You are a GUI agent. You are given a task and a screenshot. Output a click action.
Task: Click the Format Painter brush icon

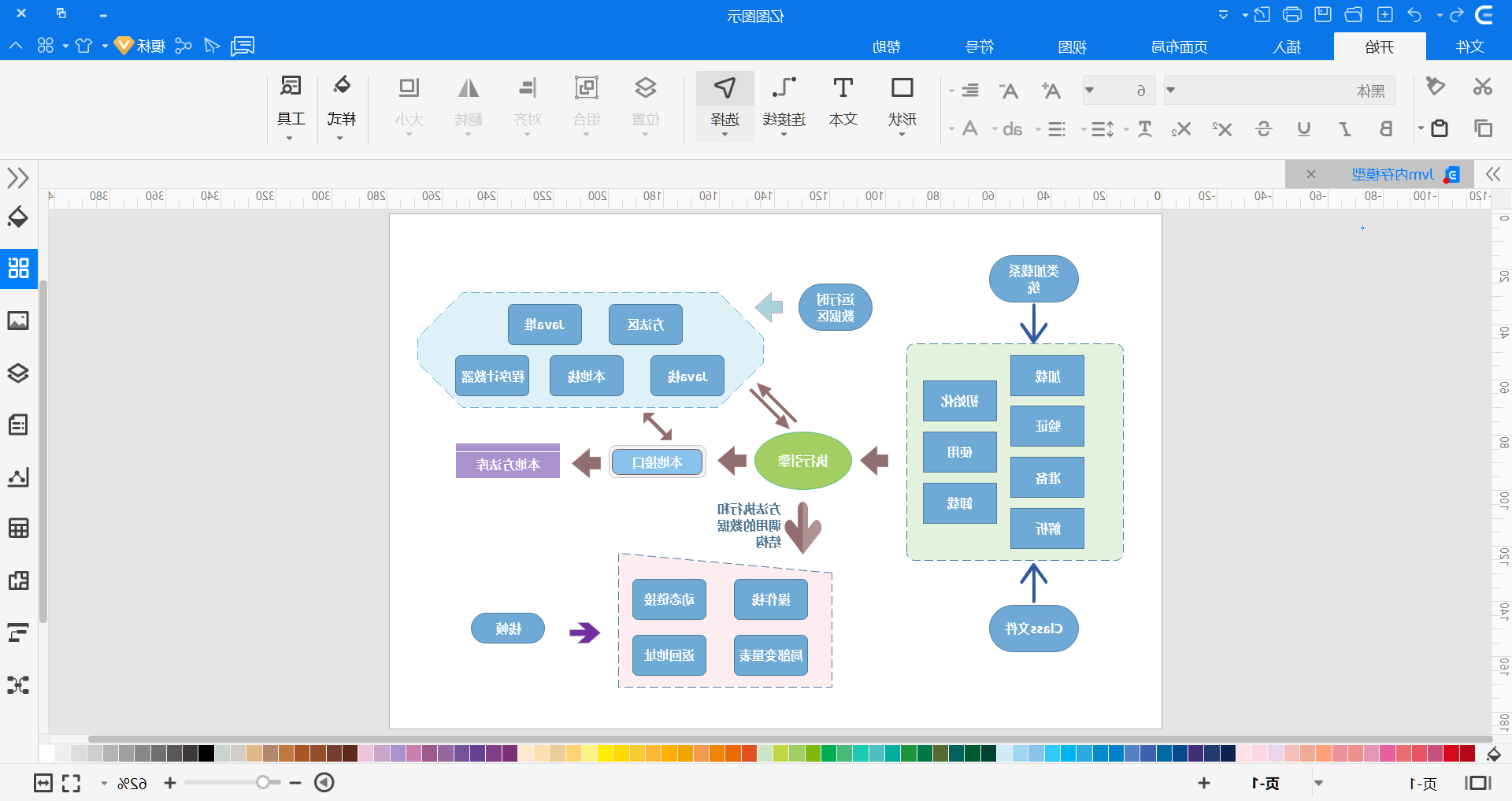(x=1436, y=87)
